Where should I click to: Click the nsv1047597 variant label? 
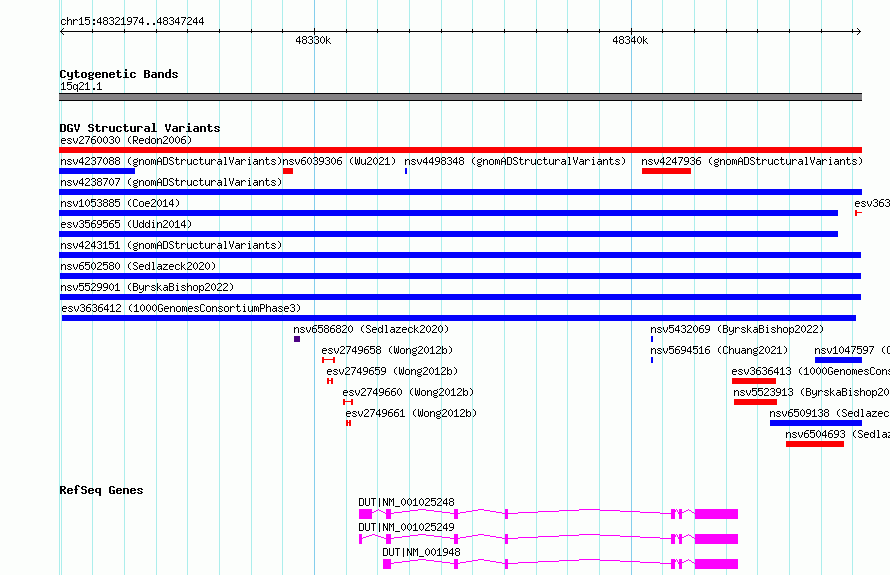click(852, 350)
